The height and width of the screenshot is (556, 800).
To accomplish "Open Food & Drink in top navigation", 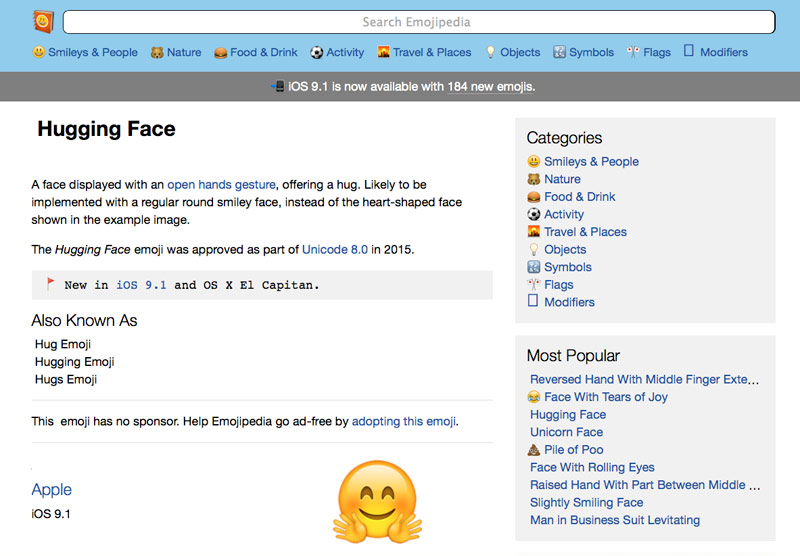I will click(x=264, y=52).
